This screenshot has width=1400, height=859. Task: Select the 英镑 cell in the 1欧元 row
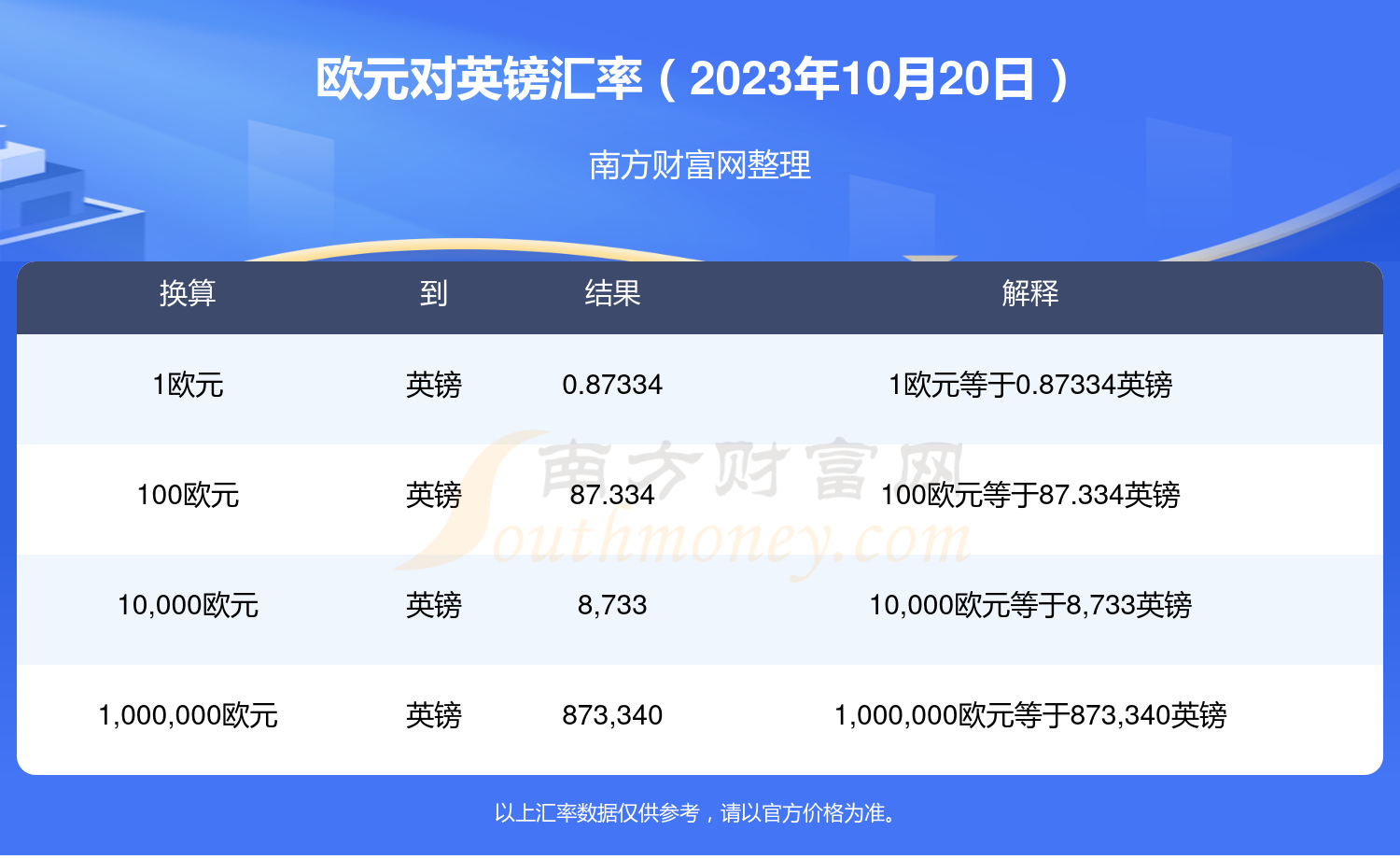pos(434,385)
